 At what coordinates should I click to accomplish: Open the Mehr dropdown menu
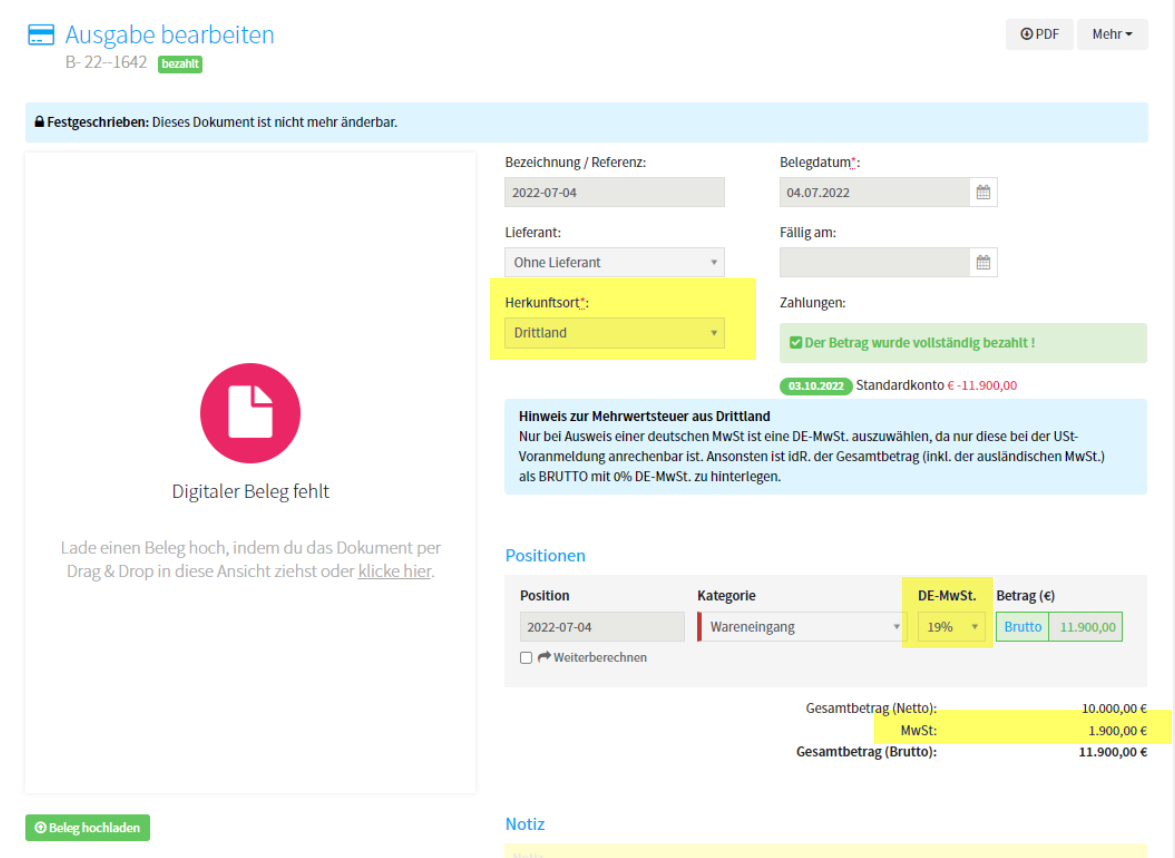(1112, 34)
